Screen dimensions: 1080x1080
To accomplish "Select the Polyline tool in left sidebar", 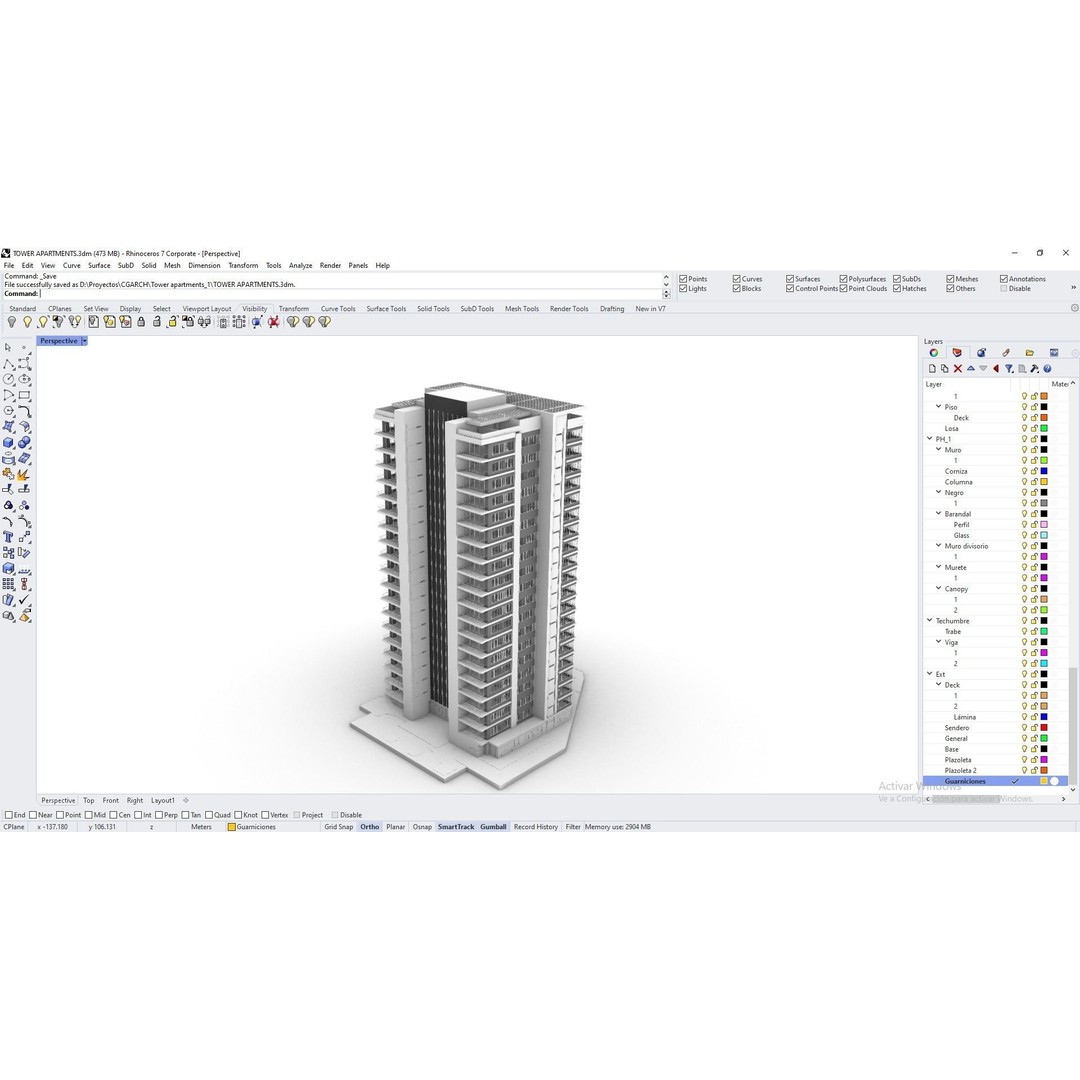I will (x=8, y=364).
